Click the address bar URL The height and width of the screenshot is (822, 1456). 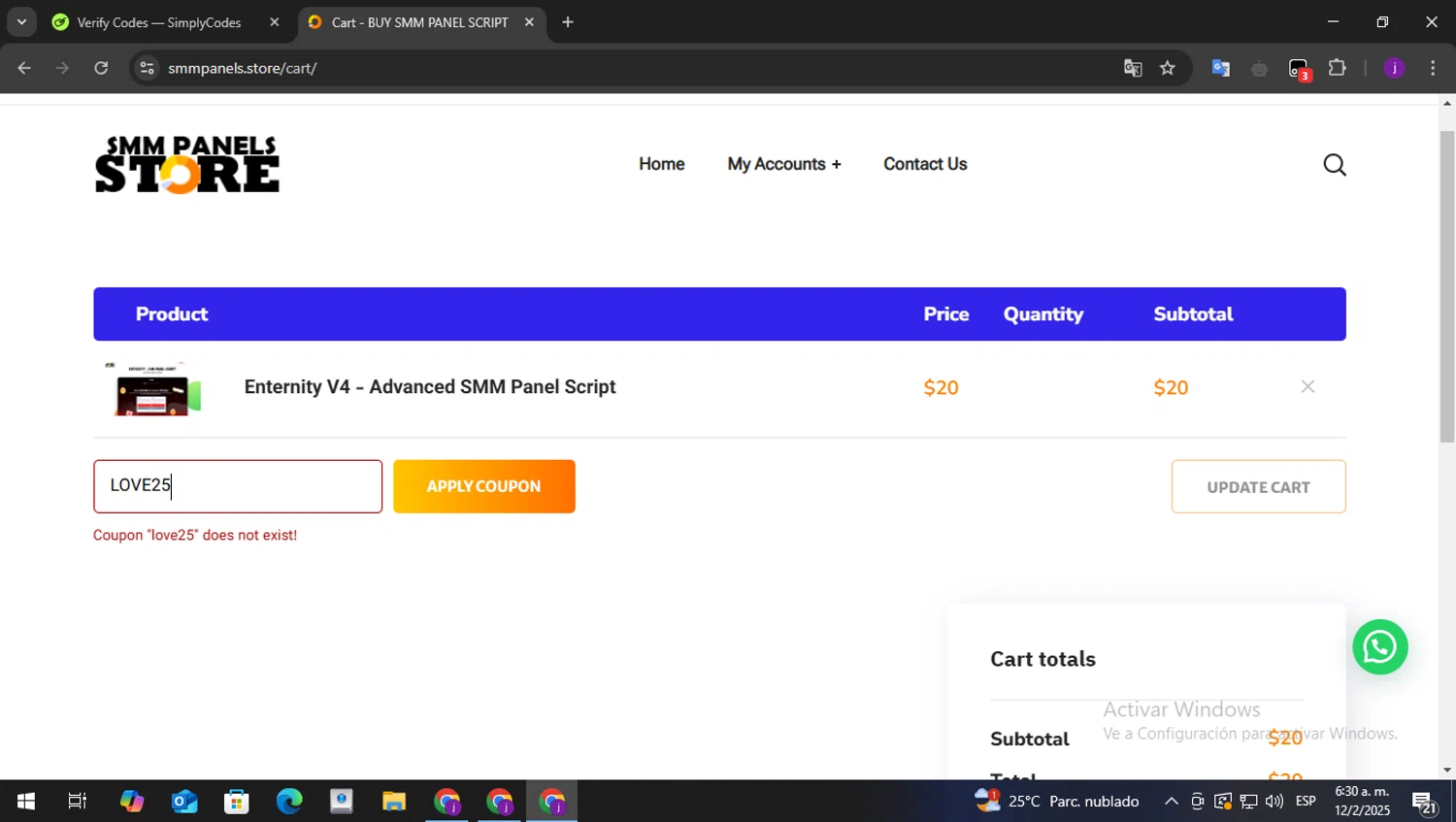click(x=243, y=68)
